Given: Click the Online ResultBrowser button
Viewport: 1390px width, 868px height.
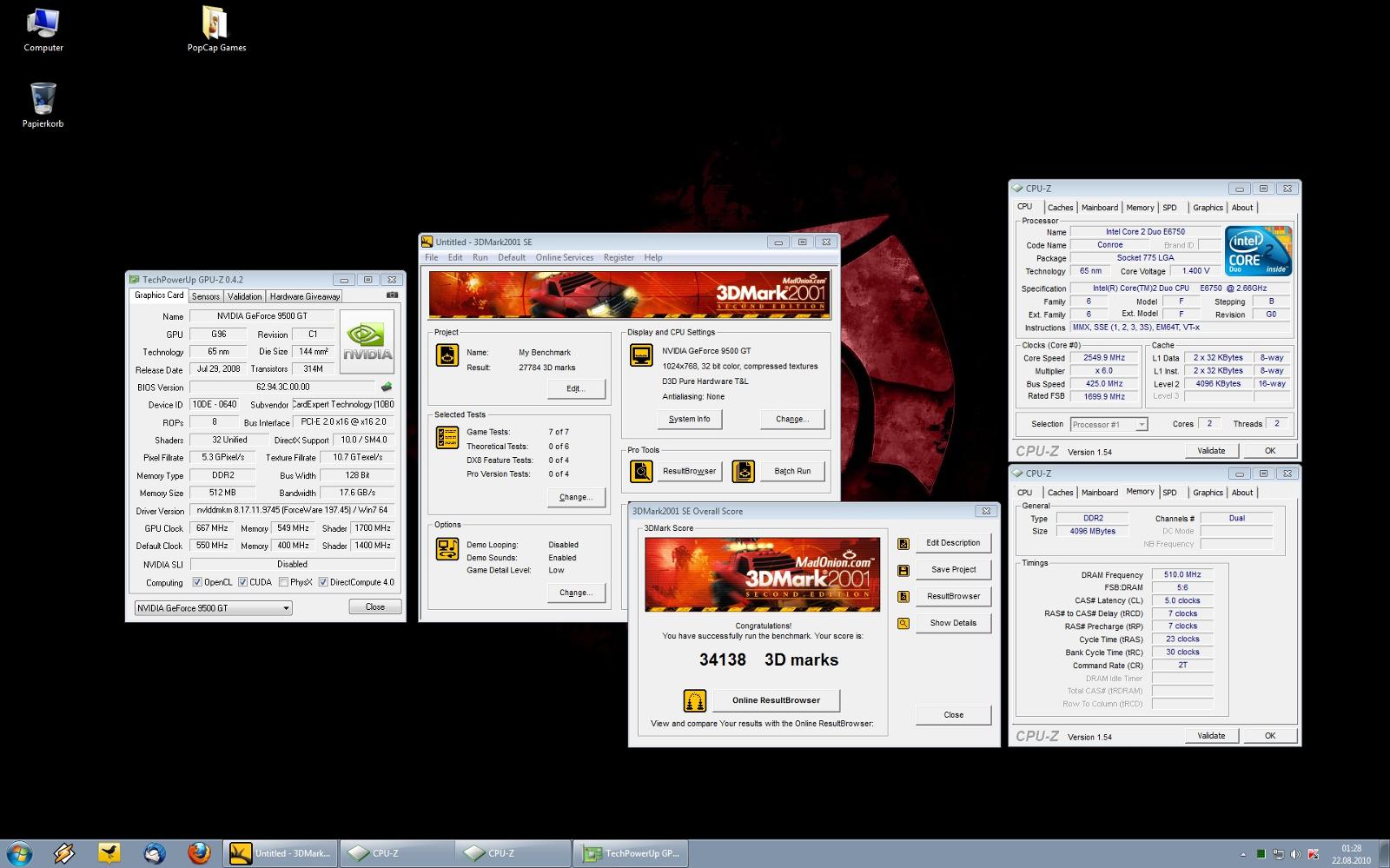Looking at the screenshot, I should click(x=776, y=700).
